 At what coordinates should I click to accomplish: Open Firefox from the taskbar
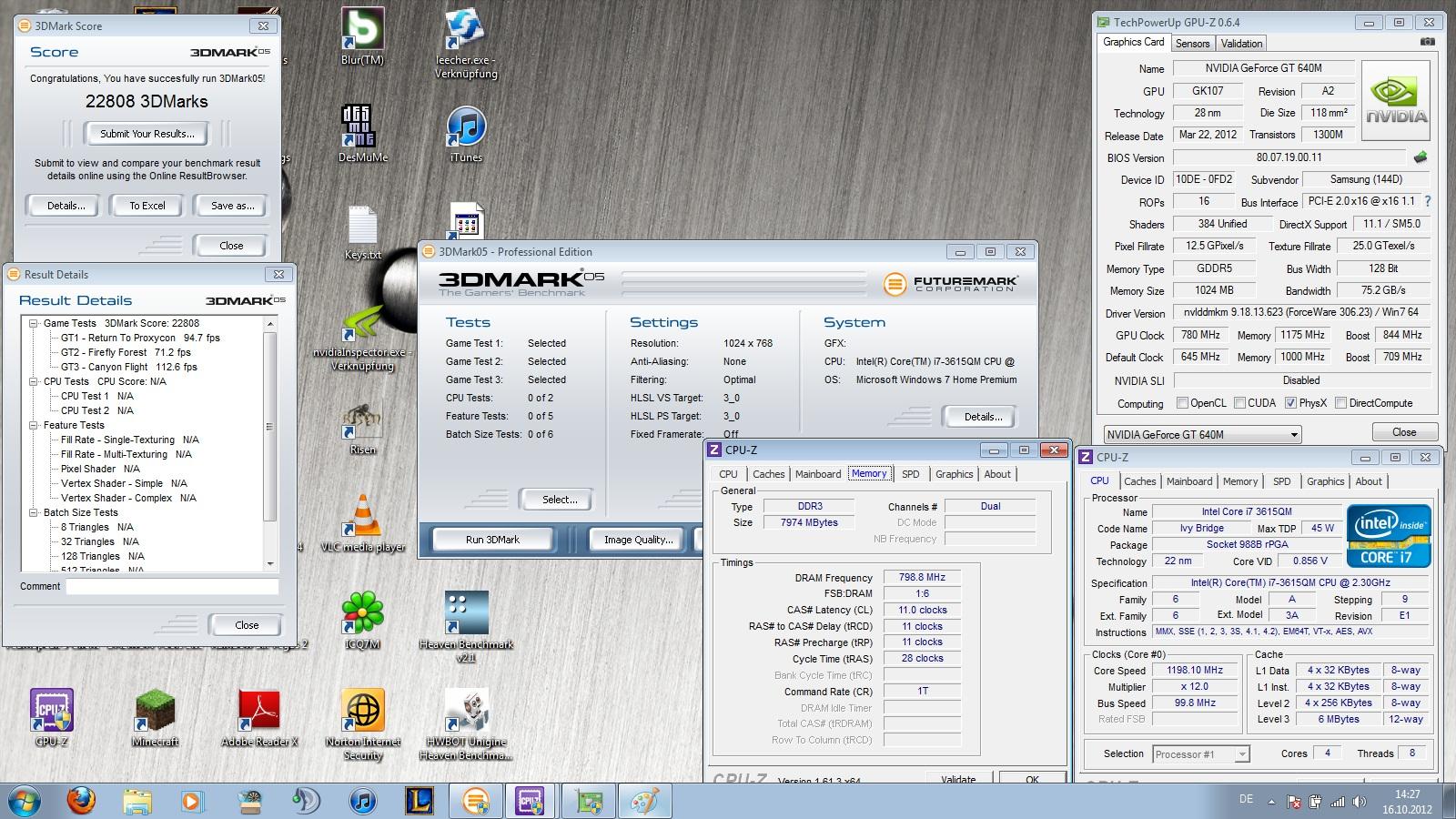point(81,802)
